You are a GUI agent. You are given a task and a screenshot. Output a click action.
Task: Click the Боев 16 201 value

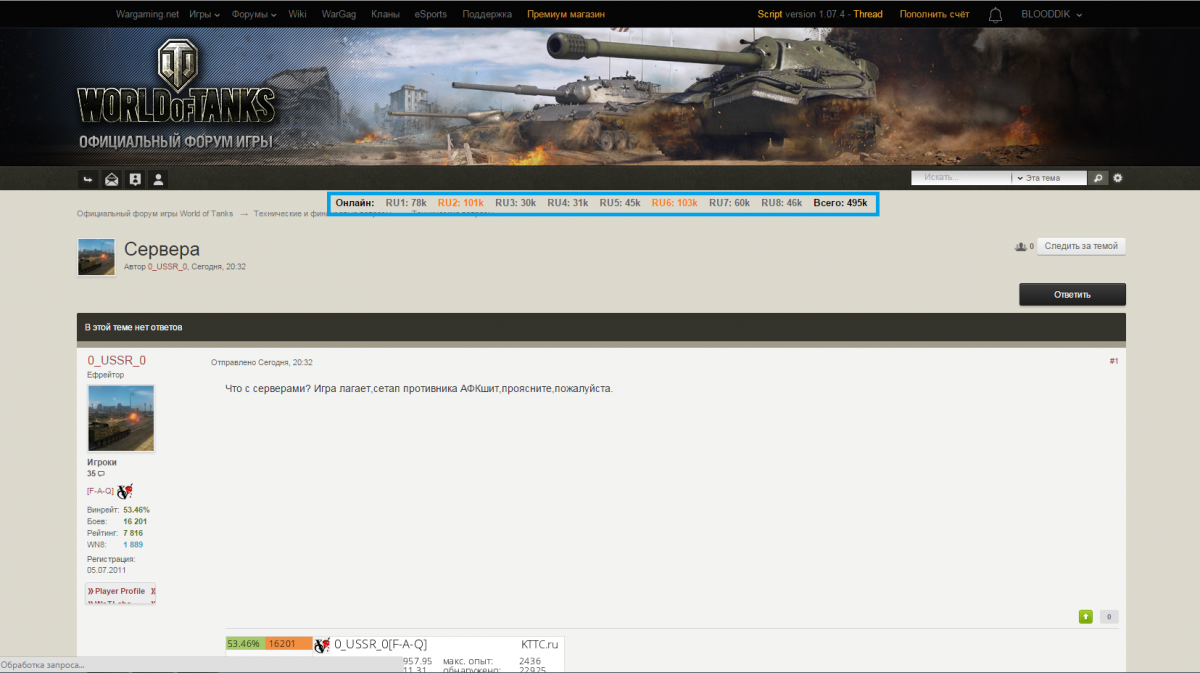pyautogui.click(x=135, y=522)
